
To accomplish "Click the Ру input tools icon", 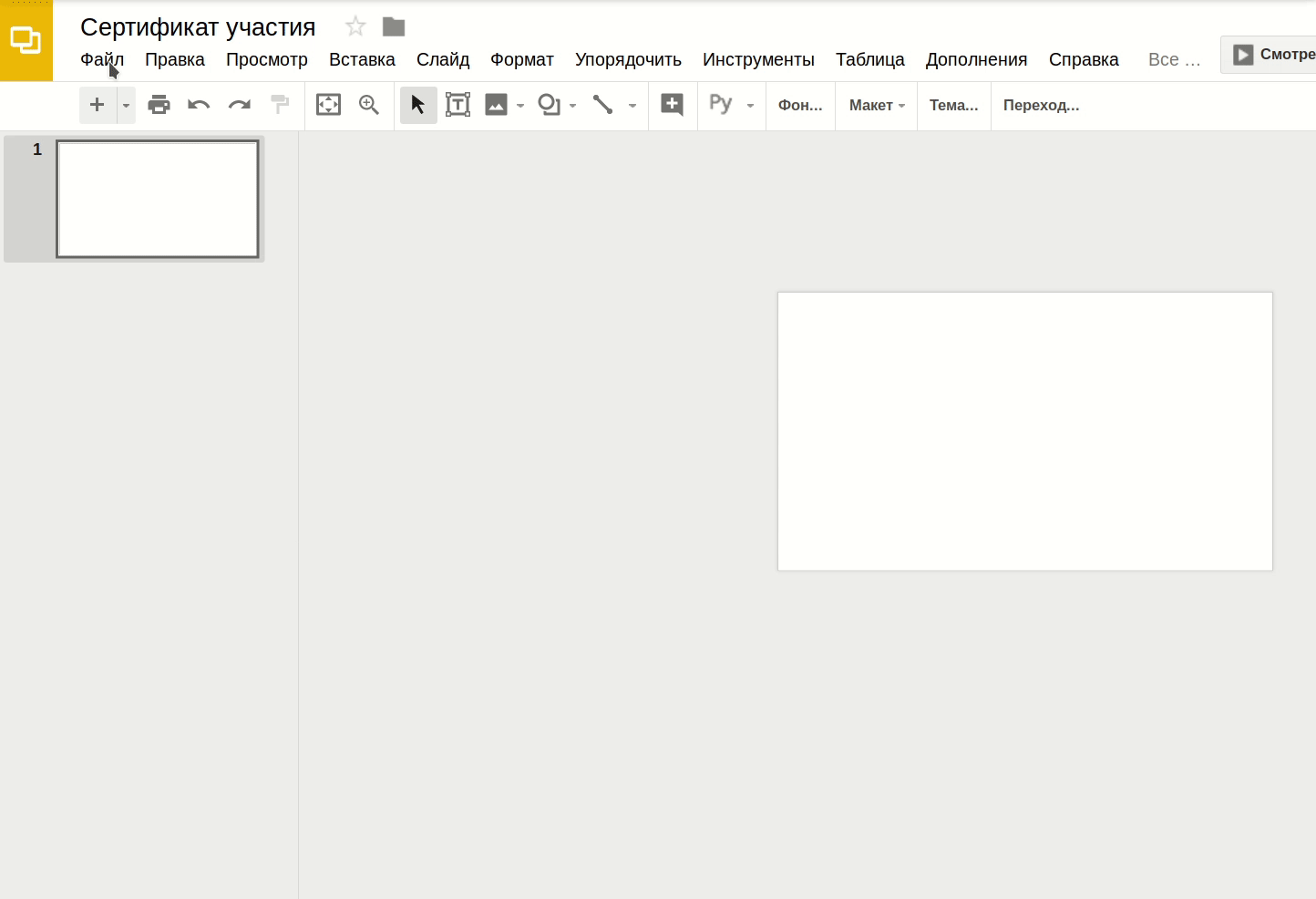I will [721, 104].
